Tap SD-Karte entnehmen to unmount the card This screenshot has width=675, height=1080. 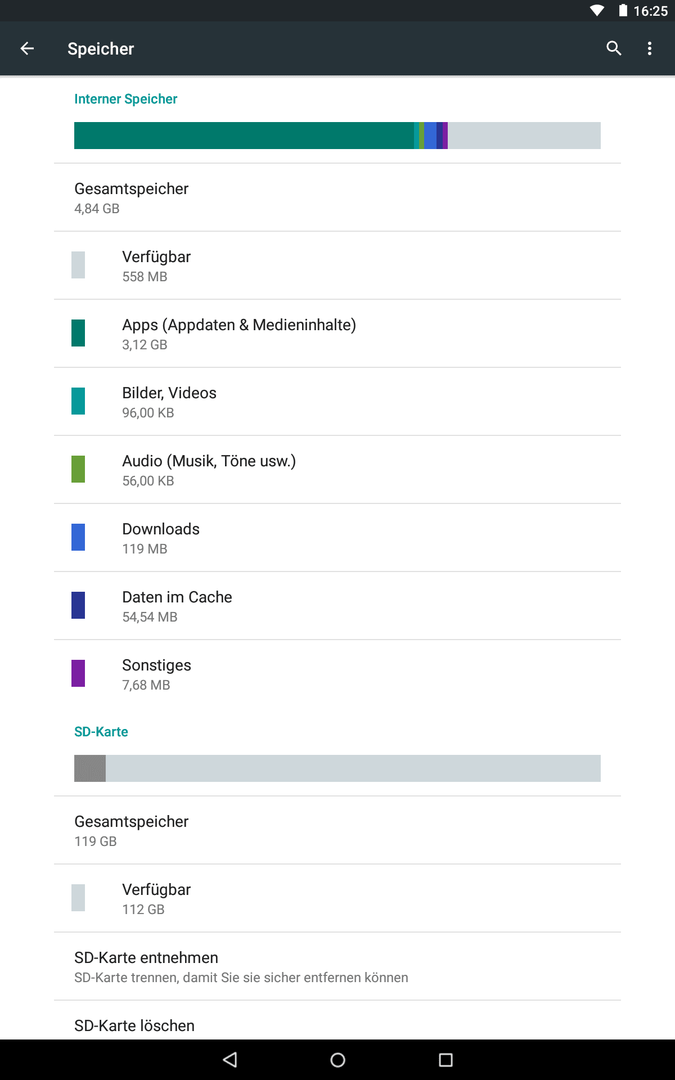(338, 966)
